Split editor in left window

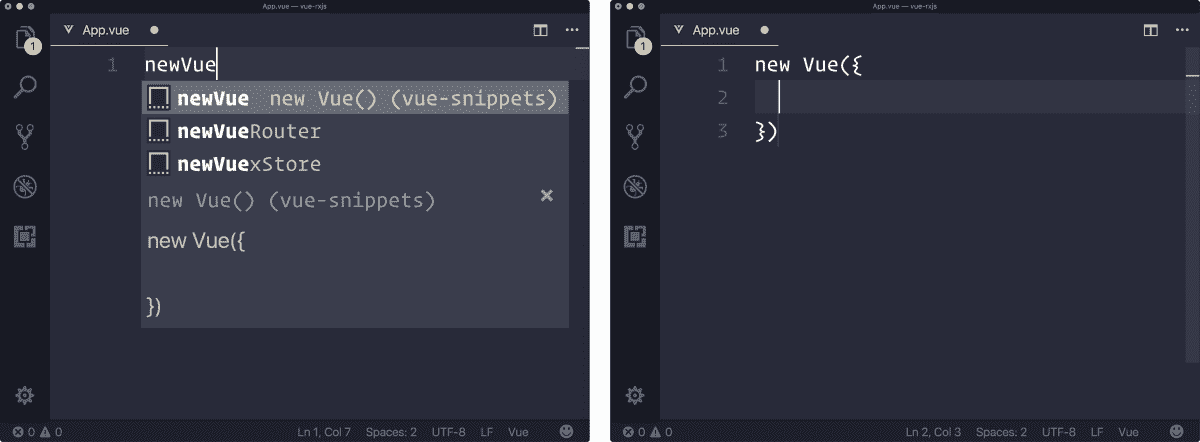(x=541, y=30)
